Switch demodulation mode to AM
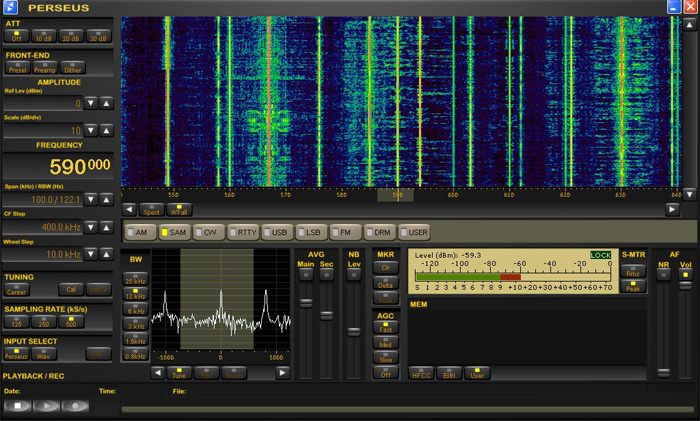Viewport: 700px width, 421px height. pyautogui.click(x=141, y=232)
